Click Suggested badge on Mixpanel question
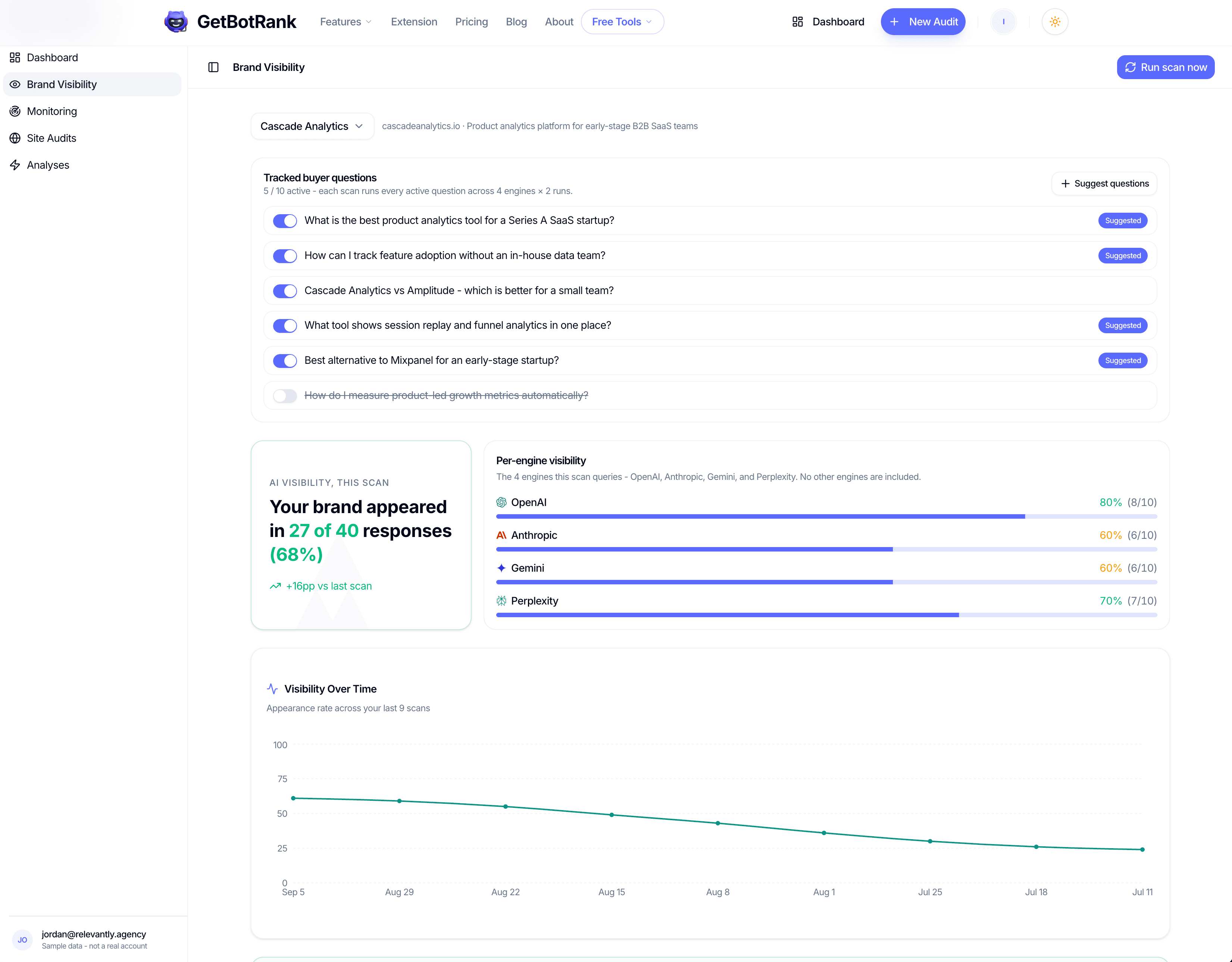 point(1123,360)
